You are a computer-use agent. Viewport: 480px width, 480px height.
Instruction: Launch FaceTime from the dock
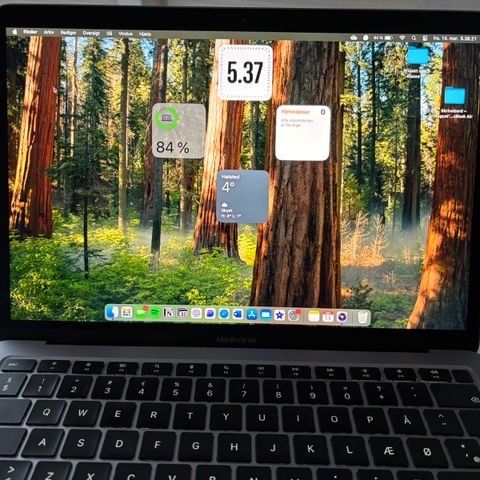(x=141, y=313)
